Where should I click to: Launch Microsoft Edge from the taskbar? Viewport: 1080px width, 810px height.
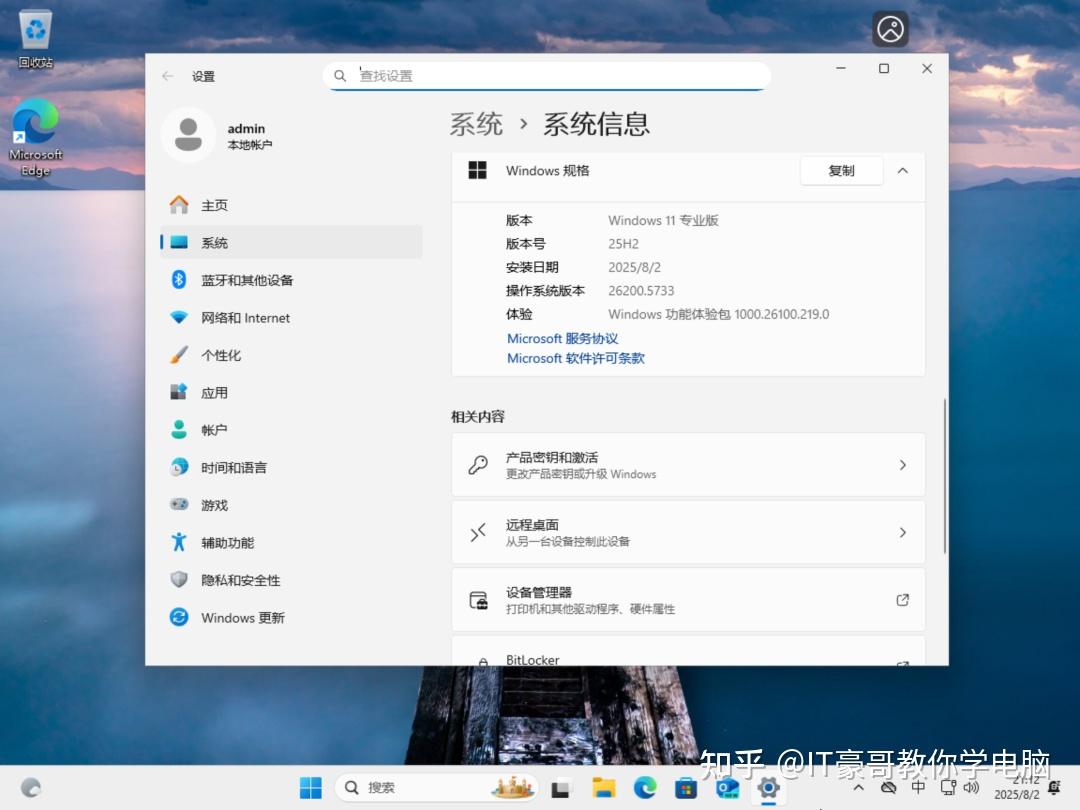(644, 787)
